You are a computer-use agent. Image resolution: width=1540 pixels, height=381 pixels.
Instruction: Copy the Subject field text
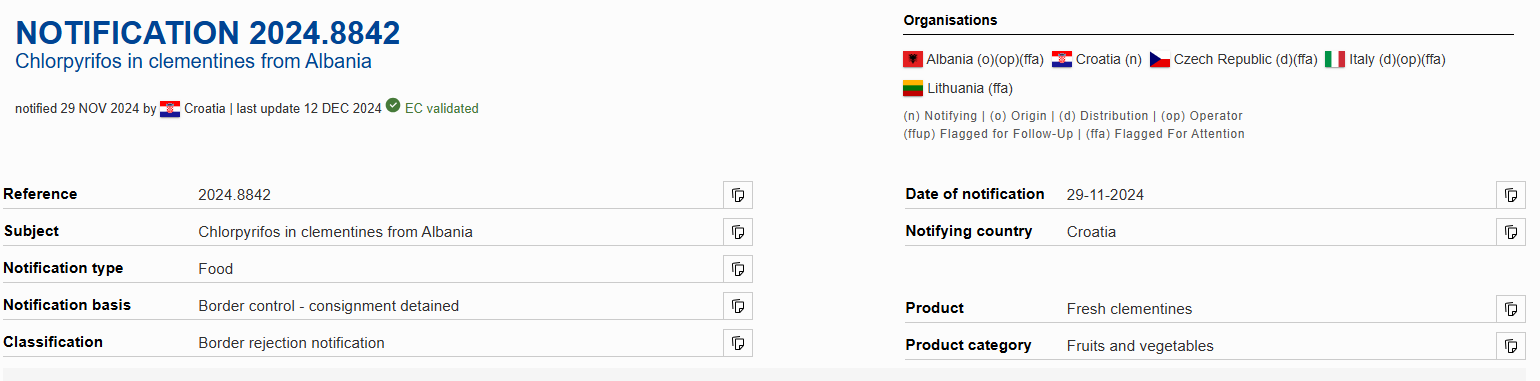tap(738, 232)
